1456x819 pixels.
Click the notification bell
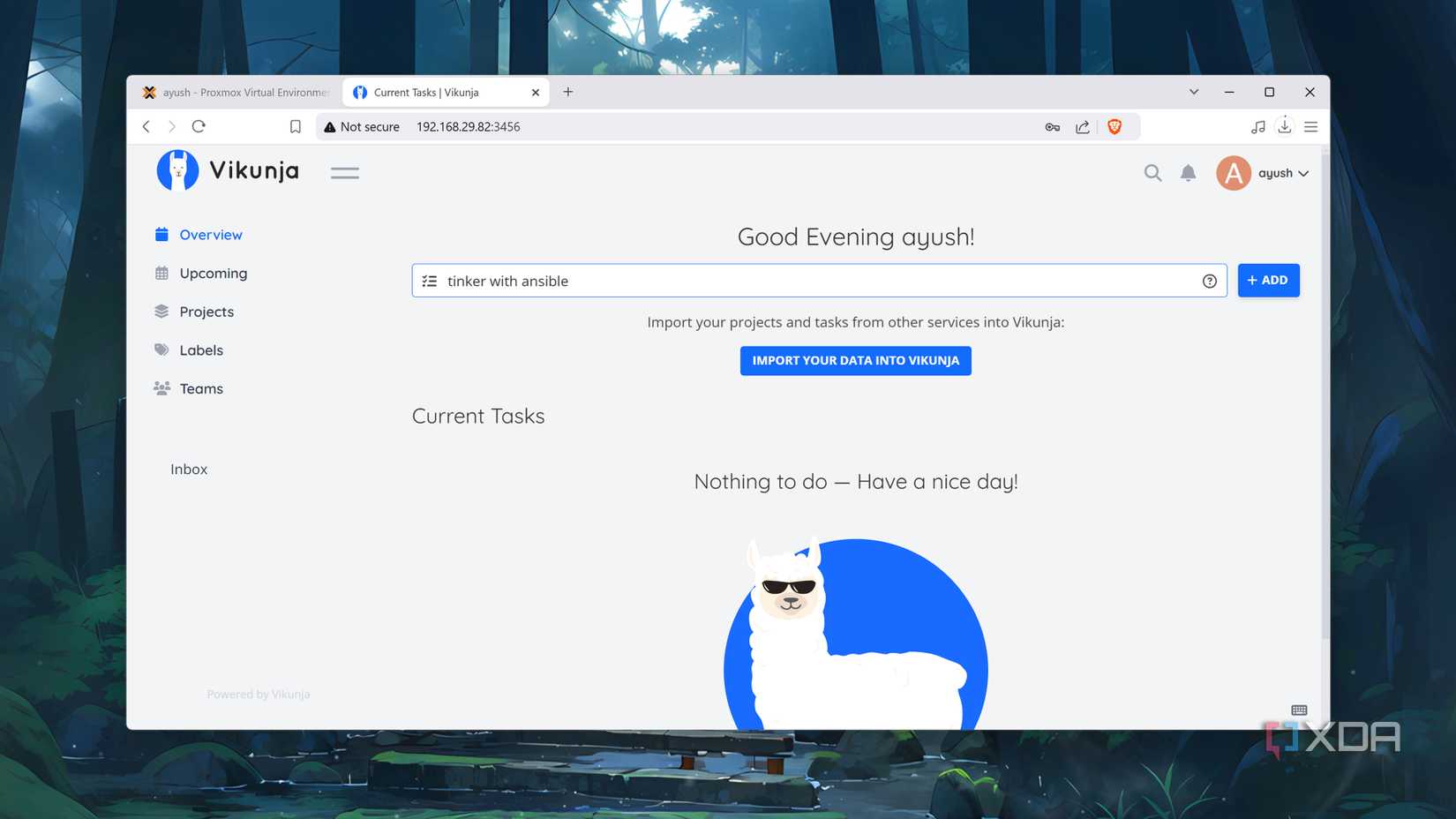tap(1188, 173)
